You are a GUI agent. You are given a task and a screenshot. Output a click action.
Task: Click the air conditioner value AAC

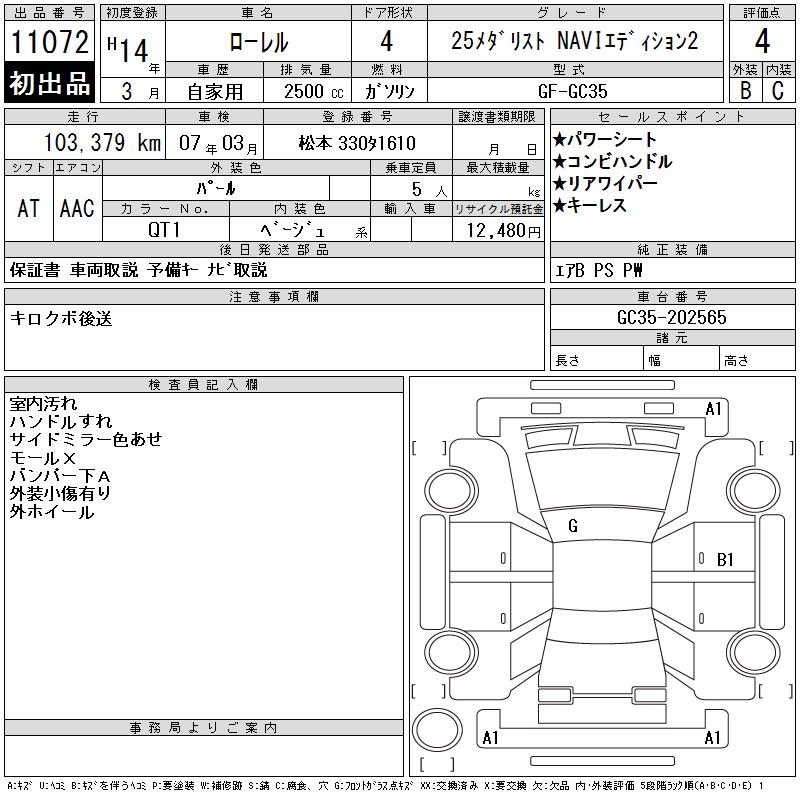(x=77, y=208)
